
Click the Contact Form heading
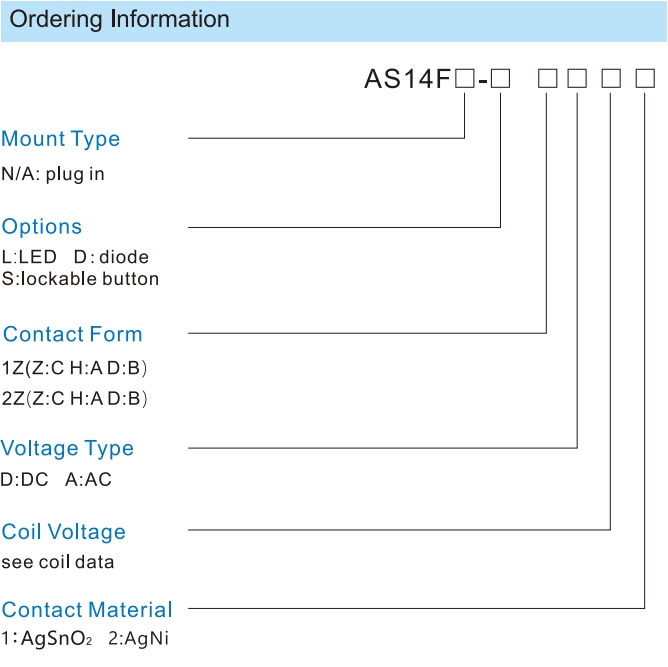click(x=72, y=334)
